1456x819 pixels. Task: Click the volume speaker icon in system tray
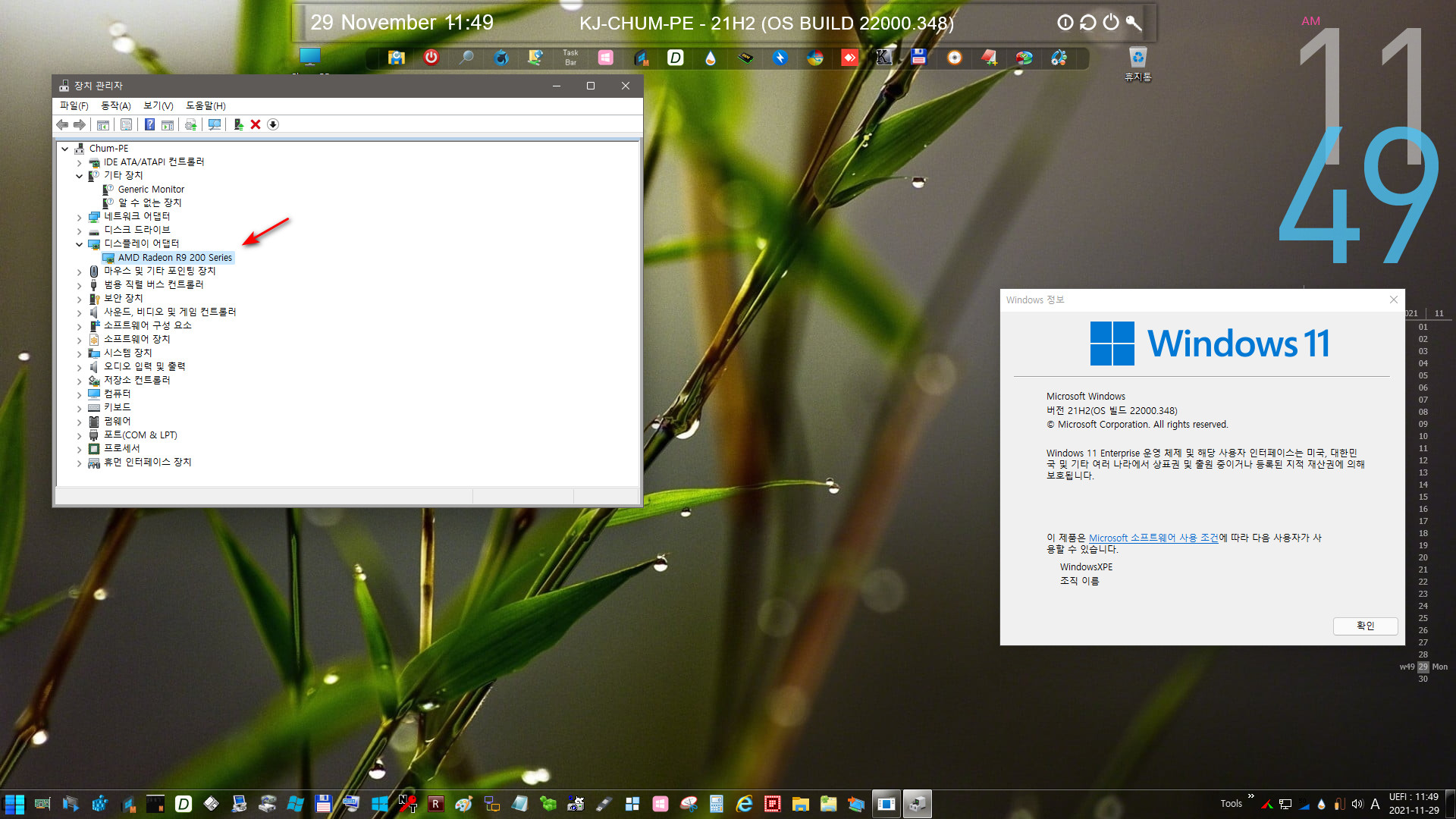(1357, 804)
